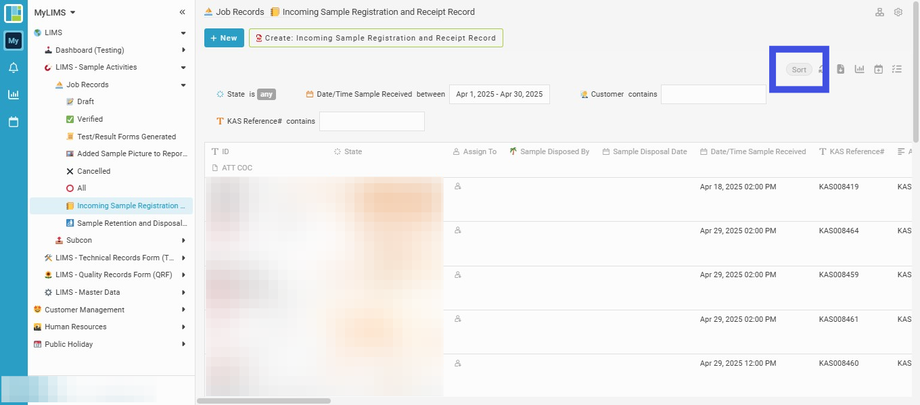Expand the Subcon tree arrow
Image resolution: width=920 pixels, height=405 pixels.
click(183, 240)
